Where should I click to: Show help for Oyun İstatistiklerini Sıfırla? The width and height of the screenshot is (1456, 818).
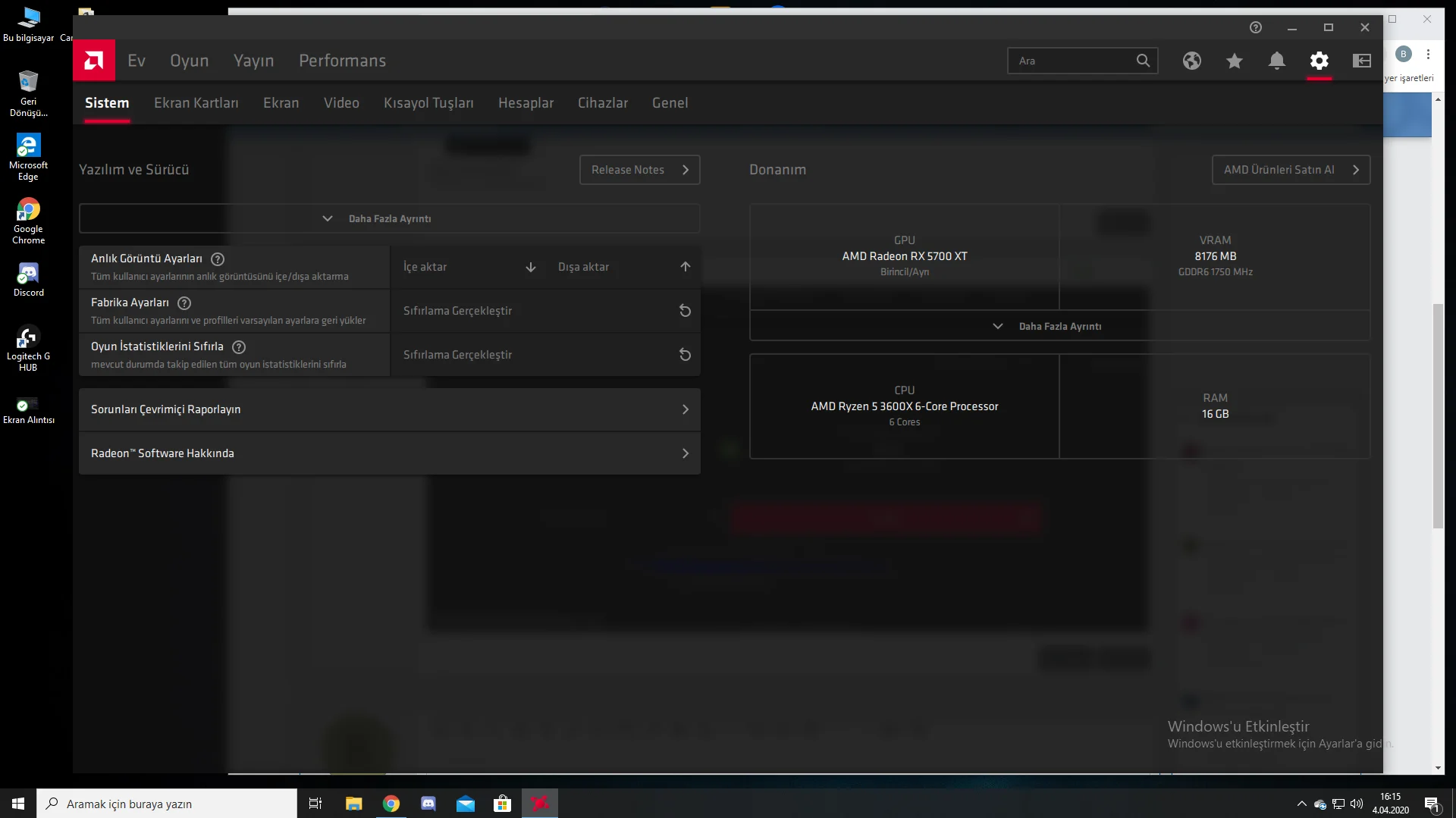pos(239,347)
